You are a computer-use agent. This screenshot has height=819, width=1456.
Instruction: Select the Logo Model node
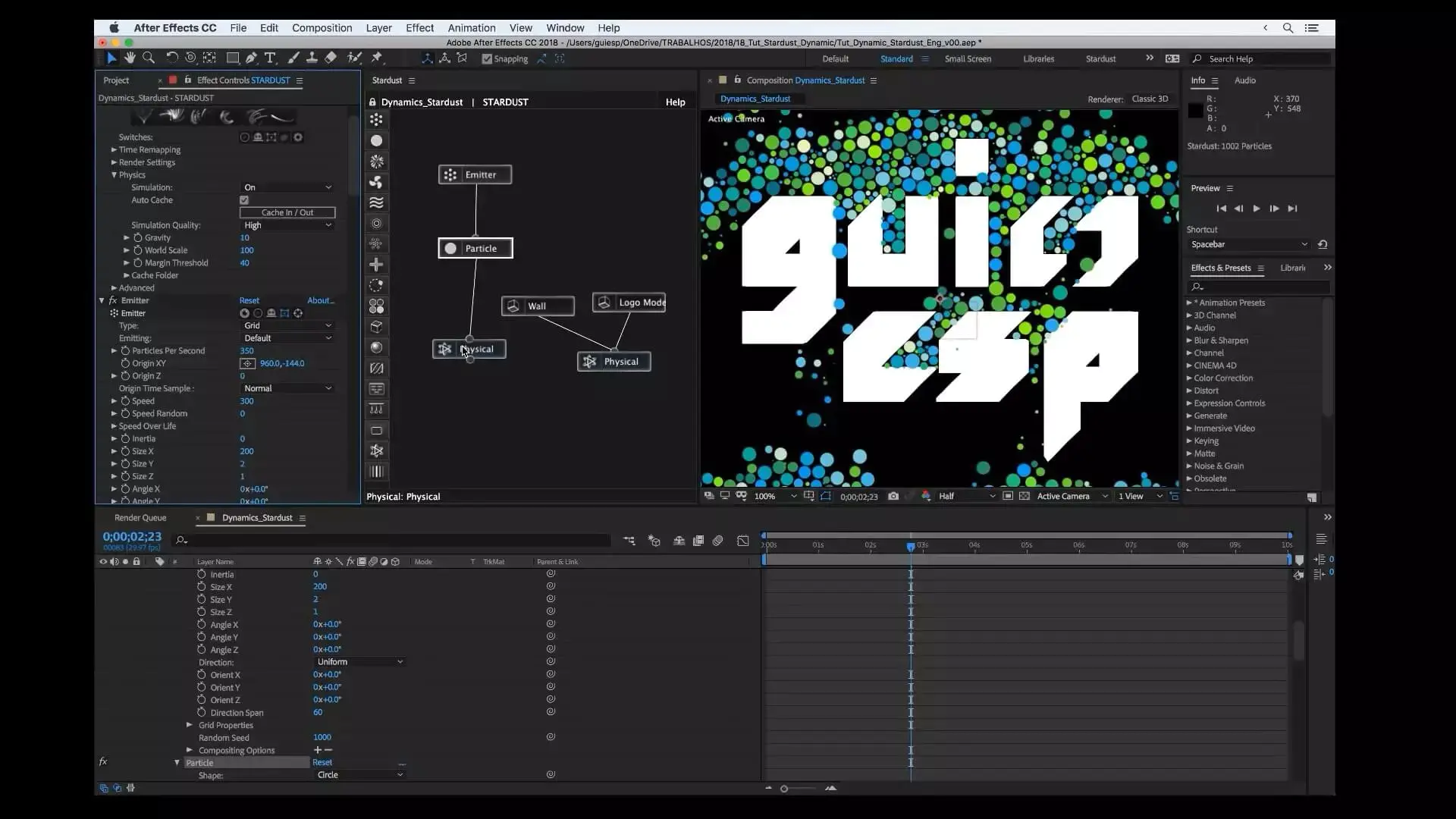click(x=629, y=302)
